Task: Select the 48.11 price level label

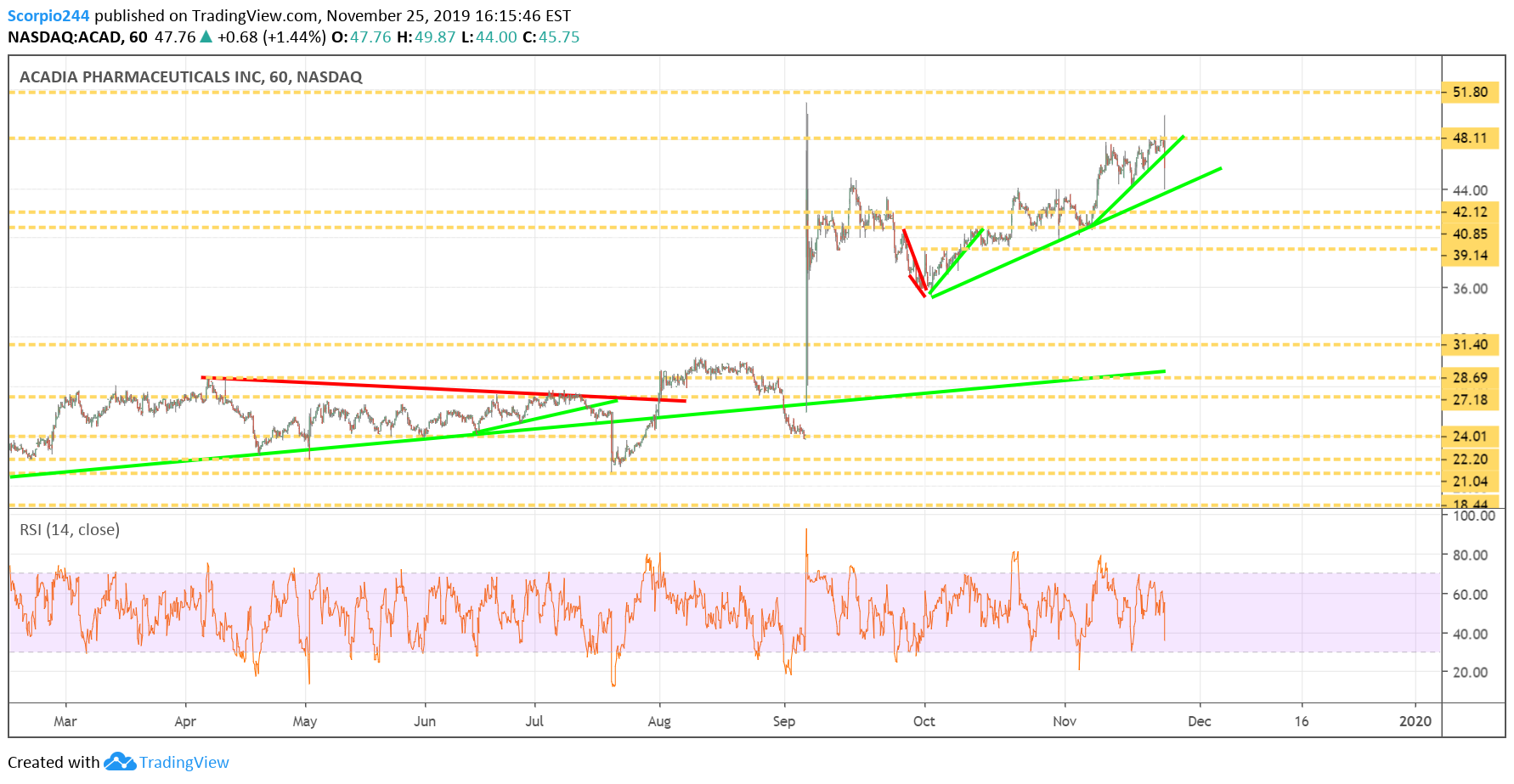Action: [x=1470, y=138]
